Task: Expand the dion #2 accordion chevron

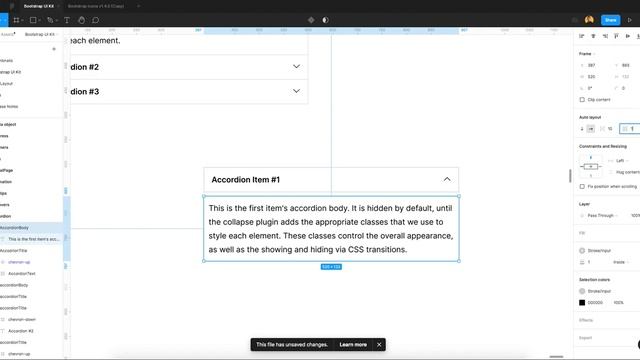Action: click(x=296, y=67)
